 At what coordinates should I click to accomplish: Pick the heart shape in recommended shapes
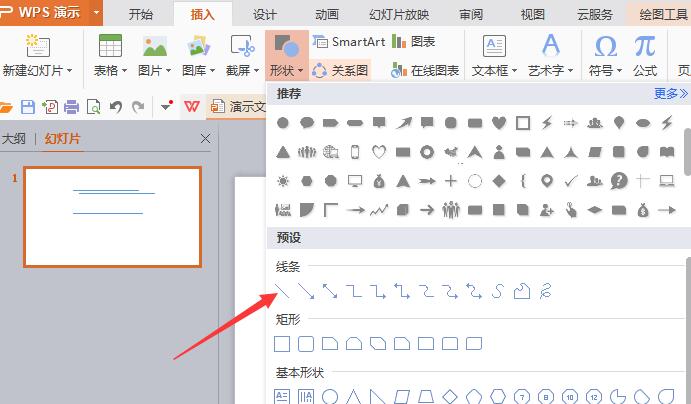[x=499, y=122]
